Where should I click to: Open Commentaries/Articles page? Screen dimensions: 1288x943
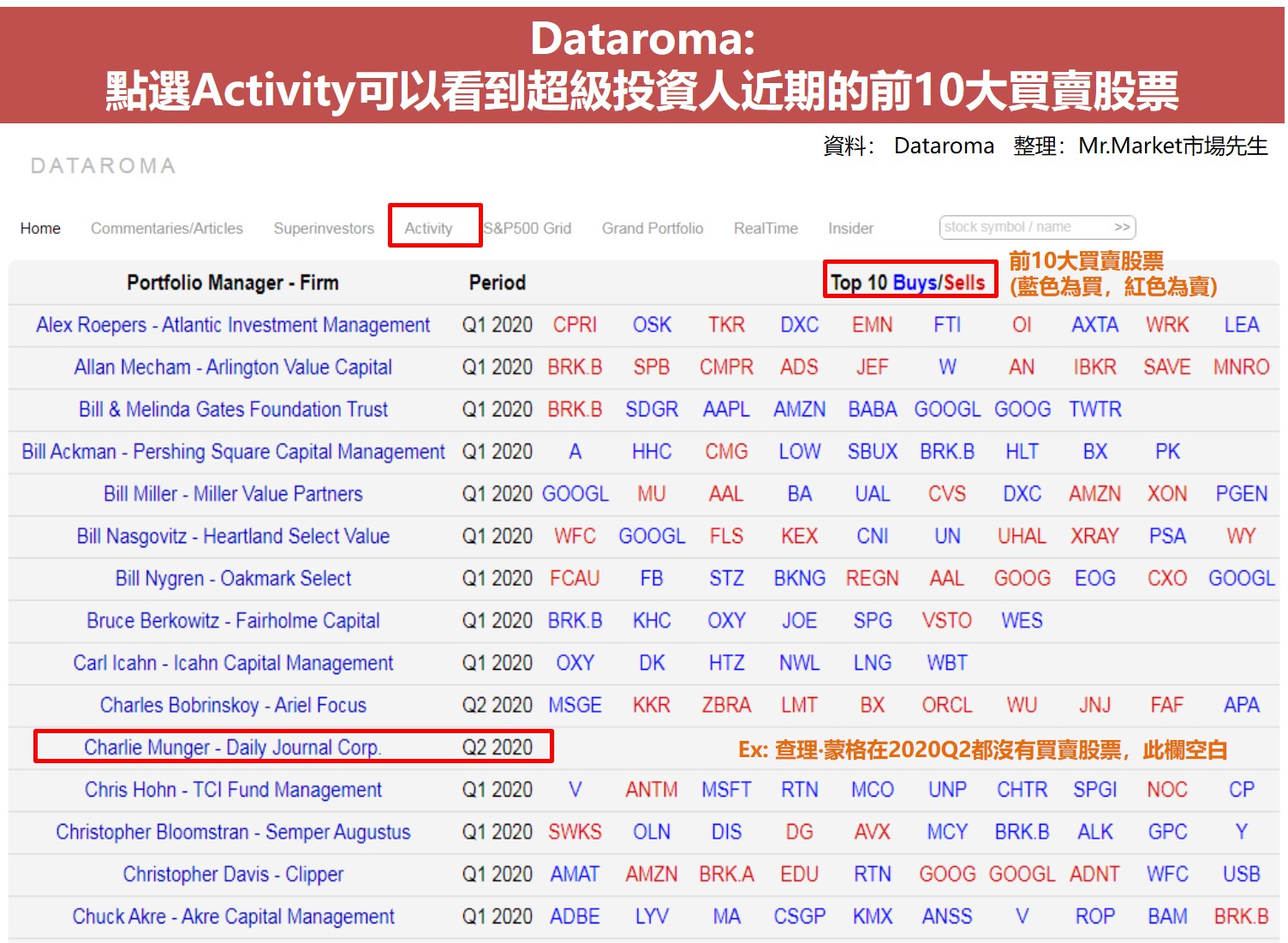click(x=167, y=229)
